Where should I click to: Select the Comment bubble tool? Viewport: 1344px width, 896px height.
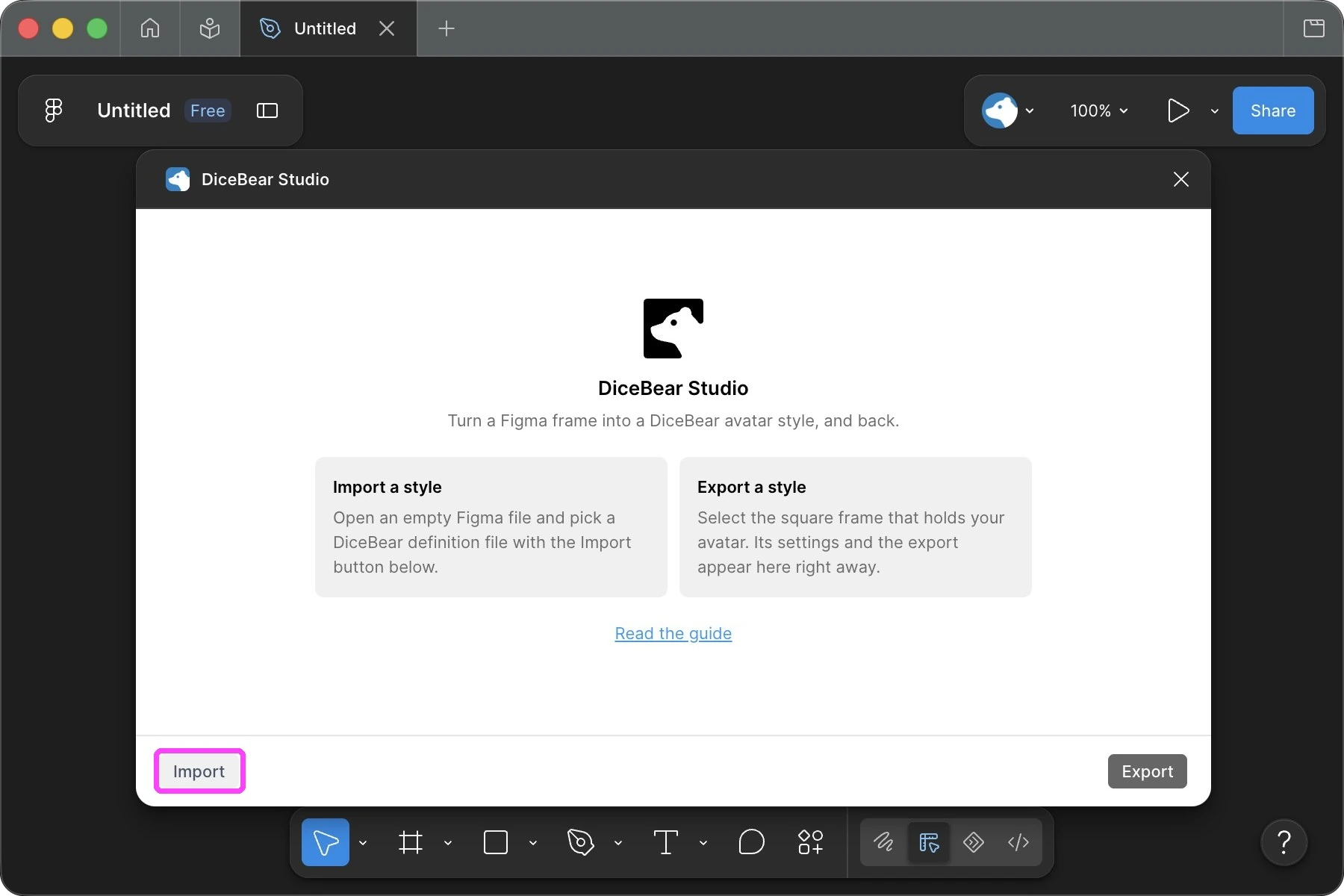(752, 842)
